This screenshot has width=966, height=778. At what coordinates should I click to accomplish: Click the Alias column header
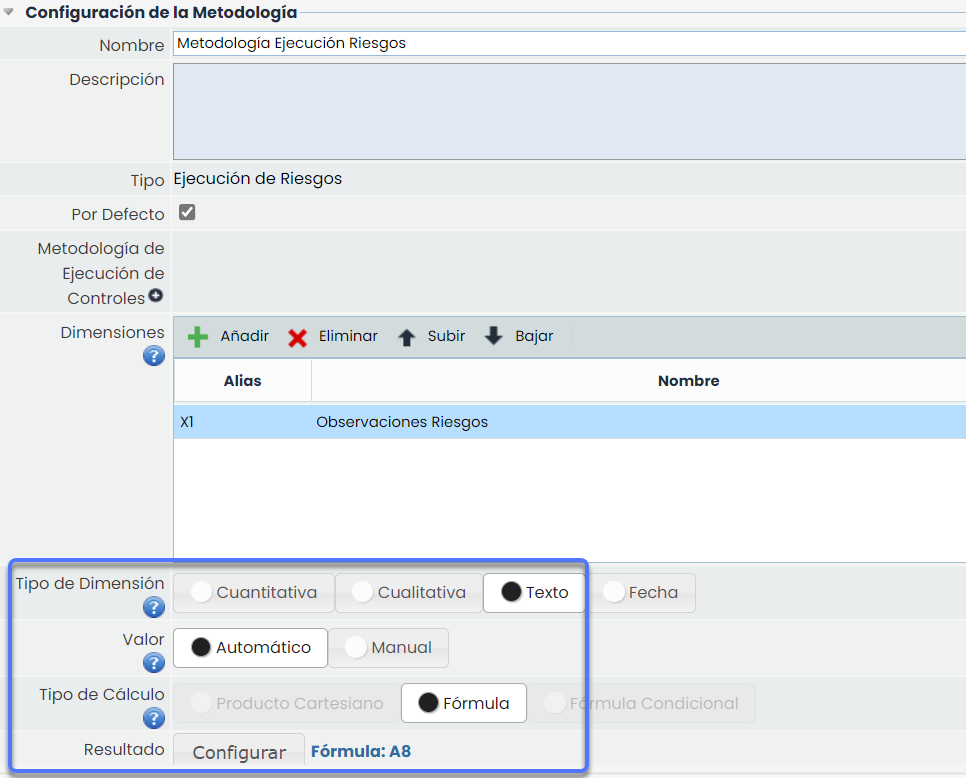coord(242,381)
